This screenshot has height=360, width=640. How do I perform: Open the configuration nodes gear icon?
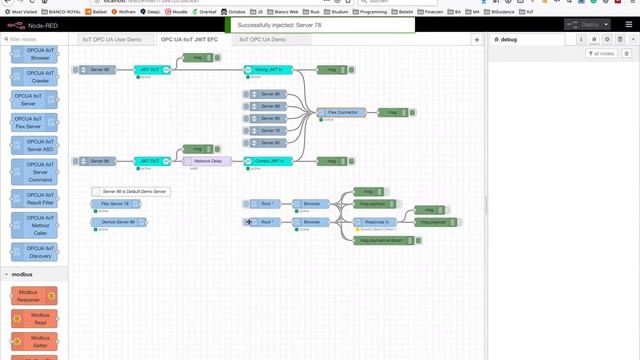pyautogui.click(x=607, y=39)
